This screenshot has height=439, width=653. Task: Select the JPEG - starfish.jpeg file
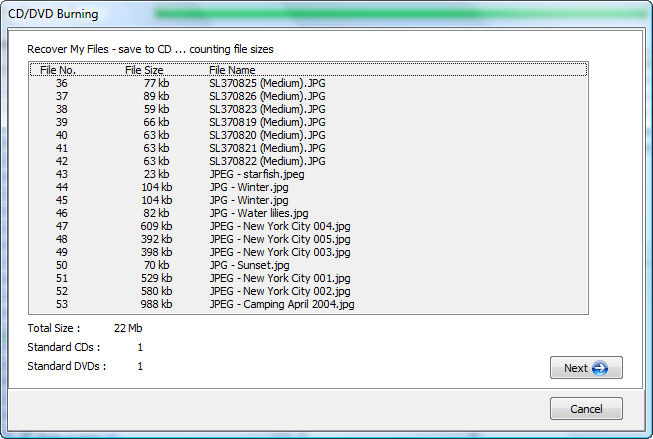tap(257, 174)
